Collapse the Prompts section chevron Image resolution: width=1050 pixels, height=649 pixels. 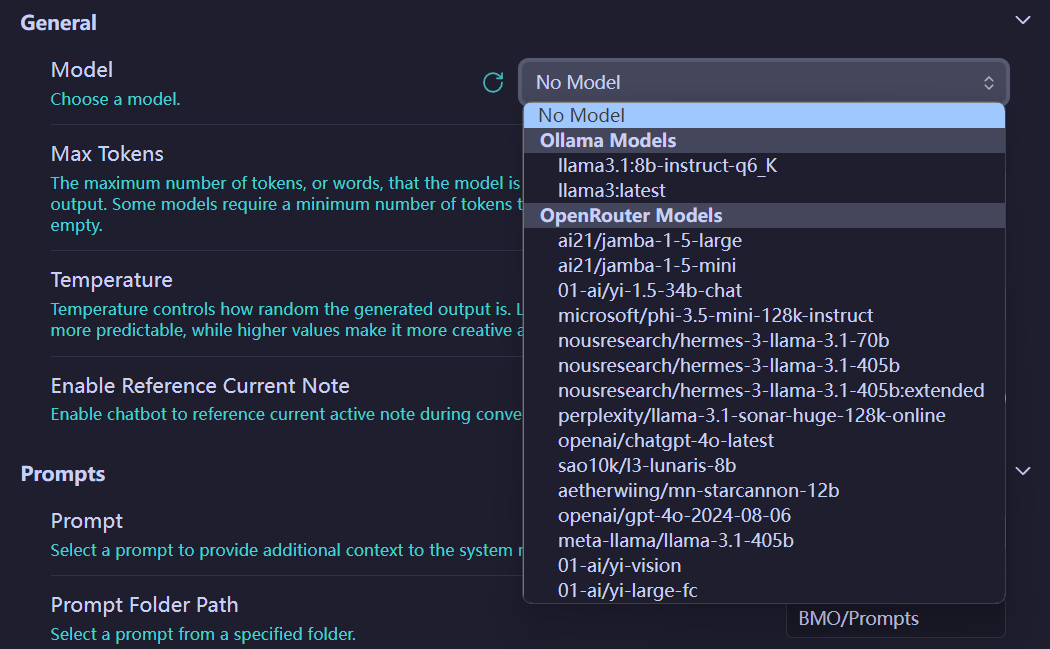[x=1022, y=470]
